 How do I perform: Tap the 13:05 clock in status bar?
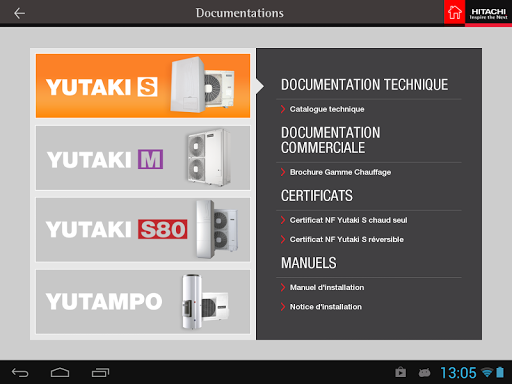(458, 373)
